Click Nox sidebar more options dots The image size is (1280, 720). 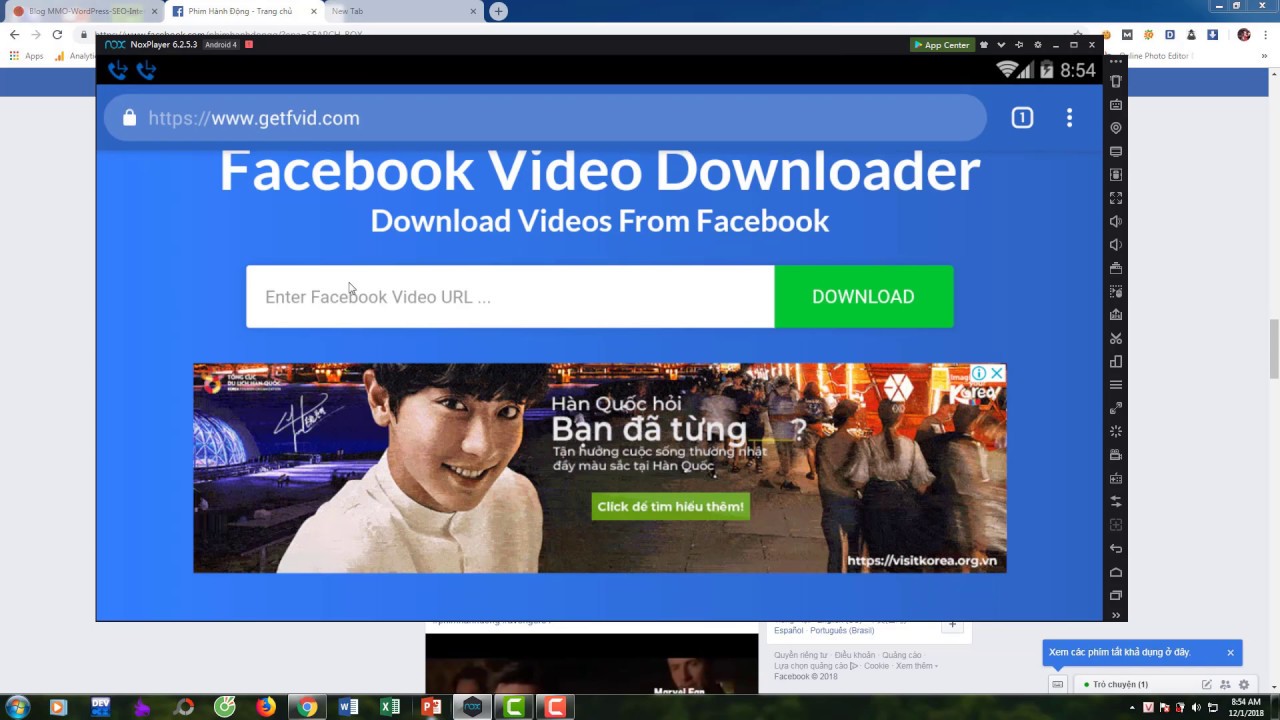pyautogui.click(x=1116, y=62)
